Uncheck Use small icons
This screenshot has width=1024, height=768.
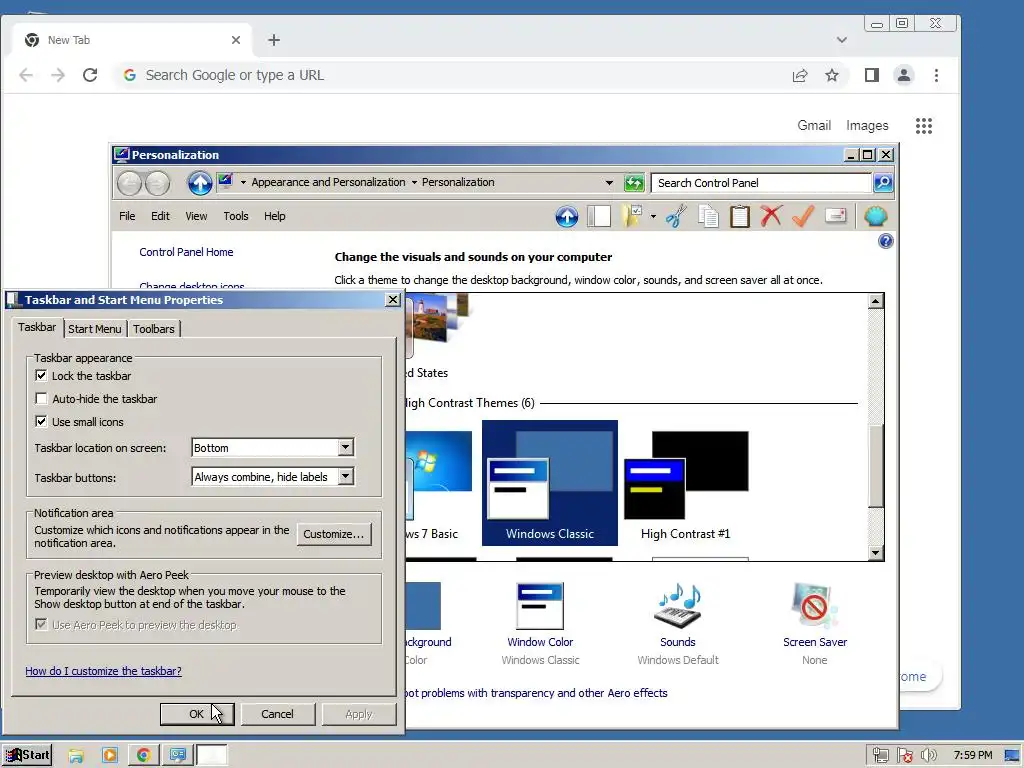(41, 422)
